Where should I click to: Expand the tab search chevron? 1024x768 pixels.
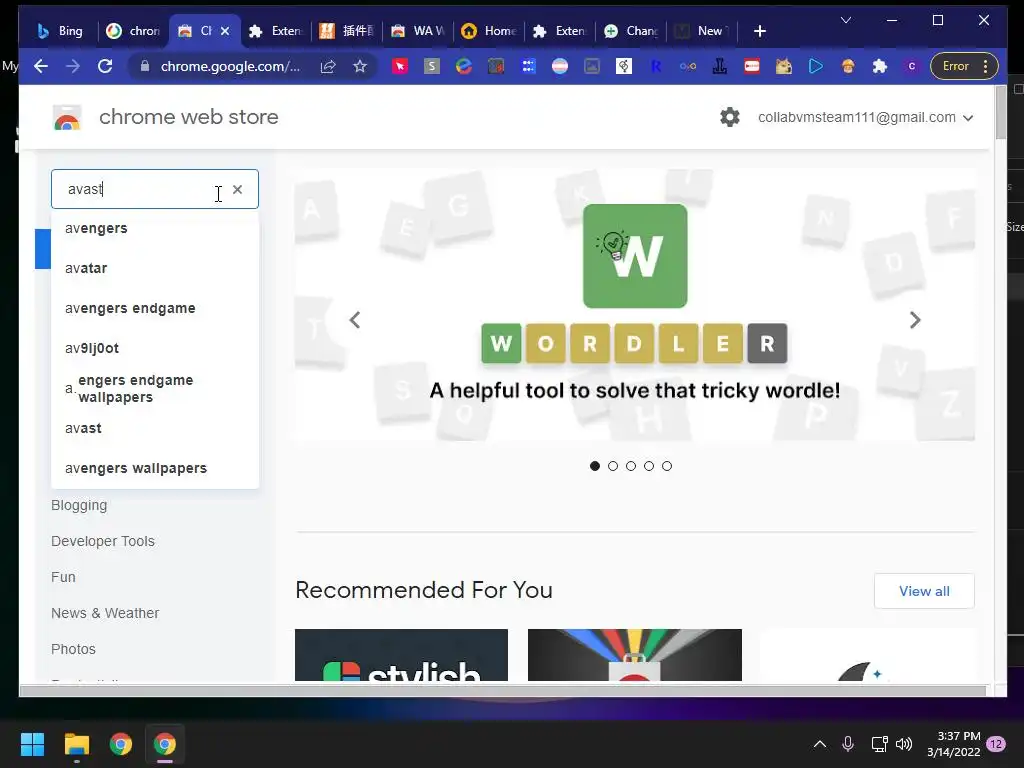pyautogui.click(x=846, y=20)
